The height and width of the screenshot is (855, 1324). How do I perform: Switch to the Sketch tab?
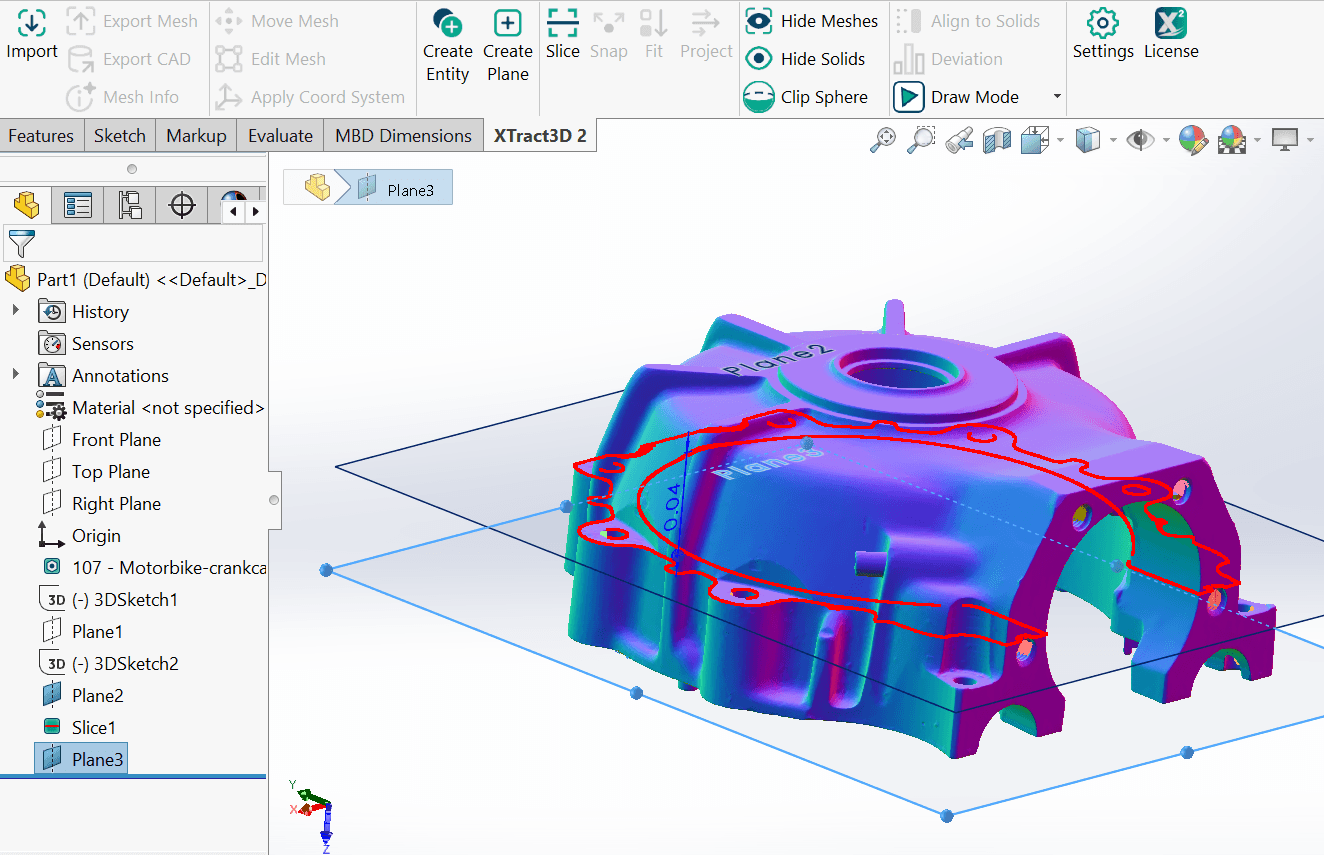pos(120,136)
